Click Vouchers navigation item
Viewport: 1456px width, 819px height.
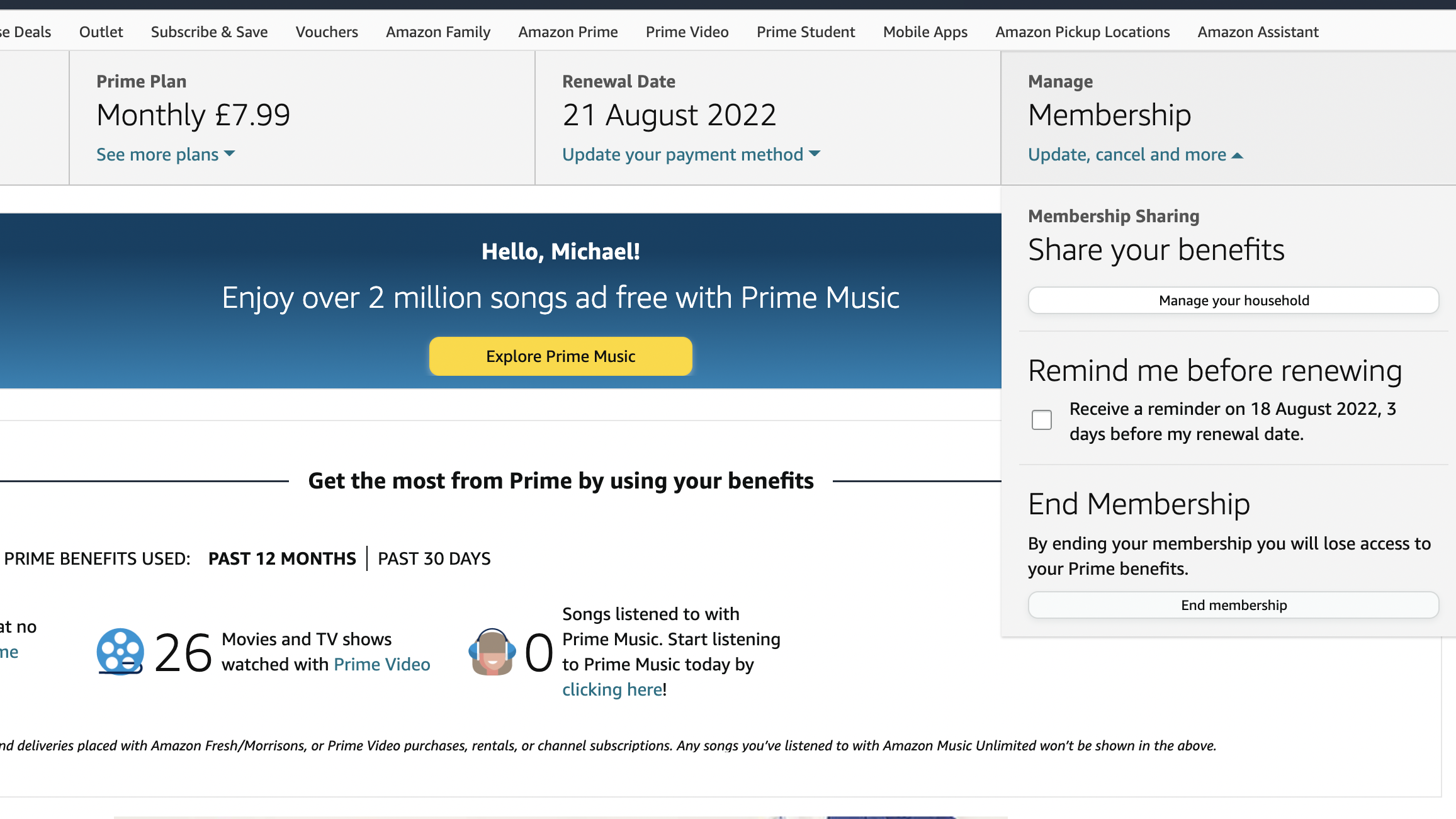[x=327, y=32]
